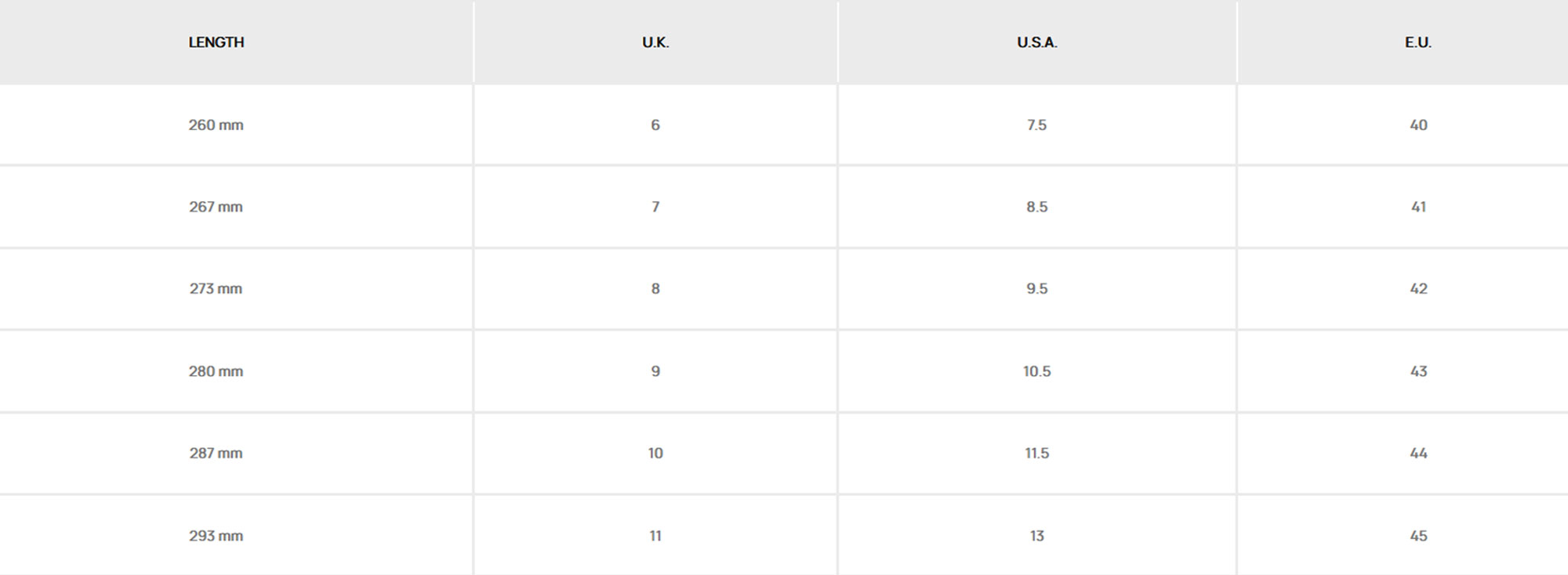Screen dimensions: 1568x575
Task: Click U.S.A. size 7.5 cell
Action: pos(1036,125)
